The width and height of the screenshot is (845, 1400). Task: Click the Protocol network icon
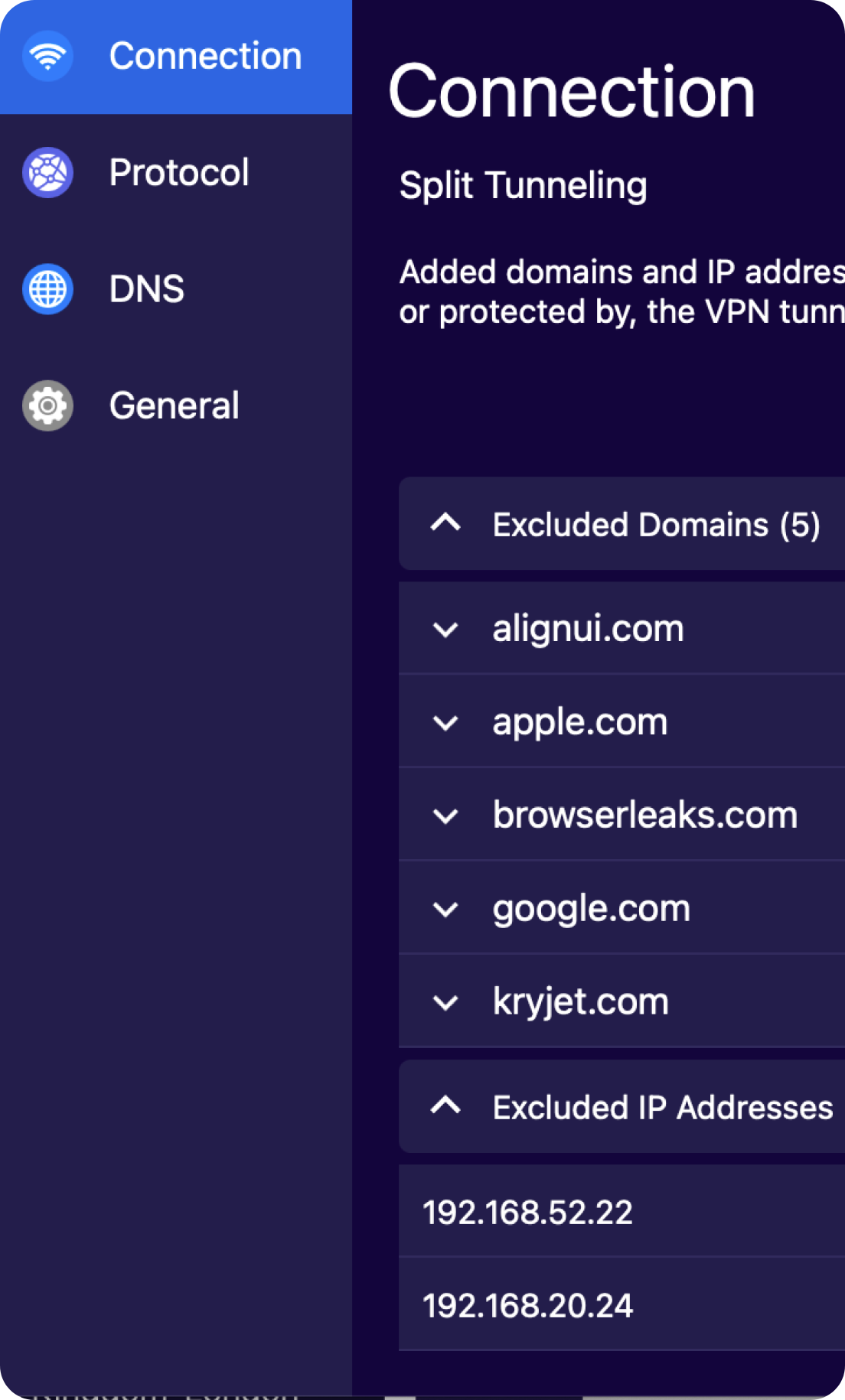[x=47, y=174]
